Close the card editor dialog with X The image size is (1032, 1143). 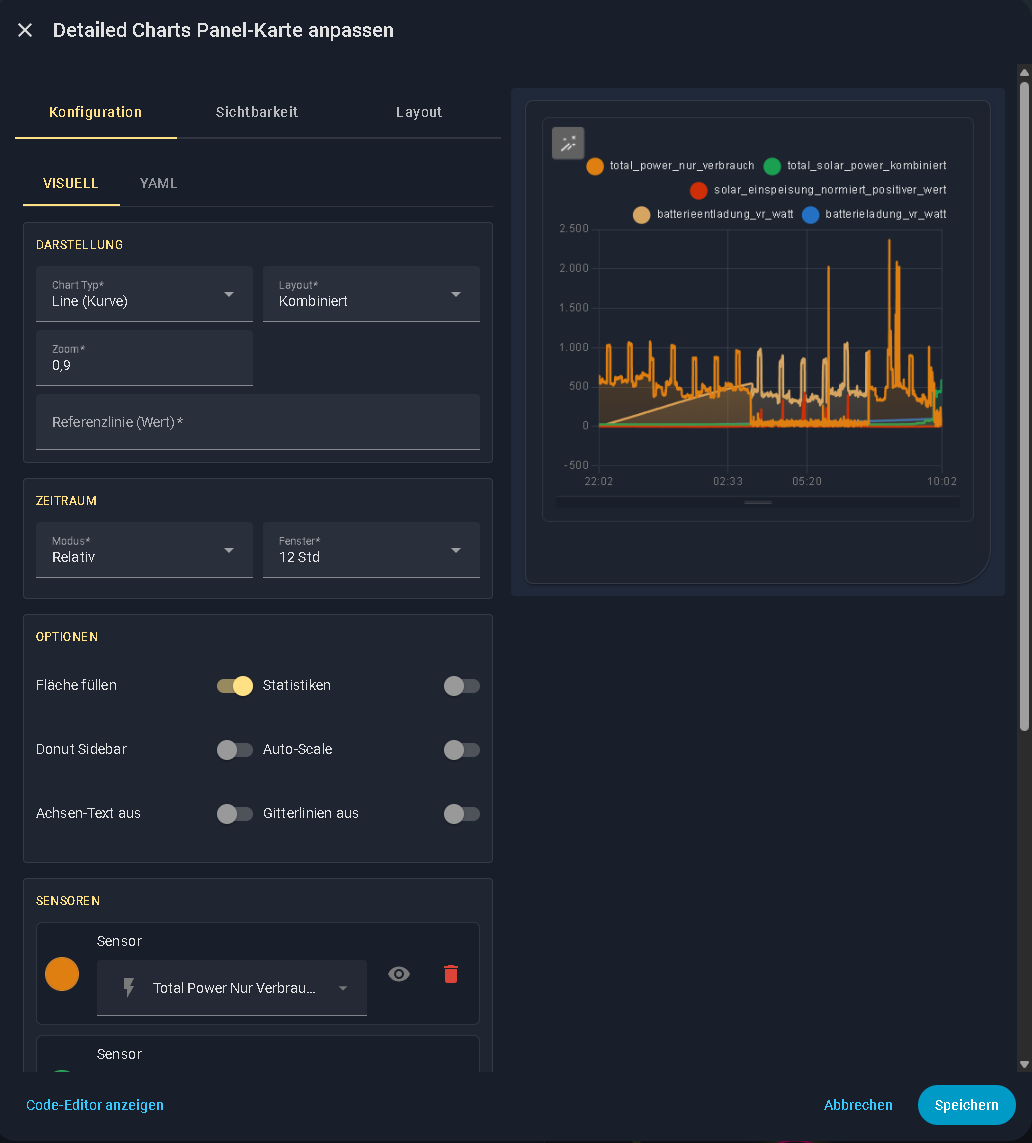coord(25,30)
